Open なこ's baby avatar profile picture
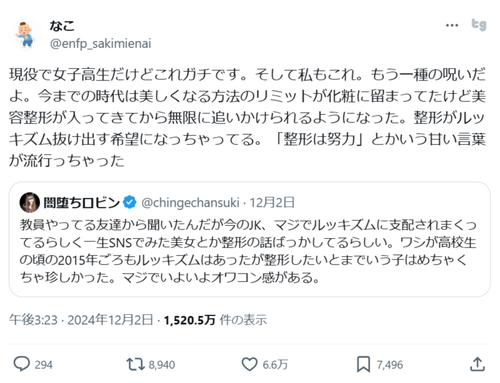This screenshot has width=500, height=383. coord(25,34)
